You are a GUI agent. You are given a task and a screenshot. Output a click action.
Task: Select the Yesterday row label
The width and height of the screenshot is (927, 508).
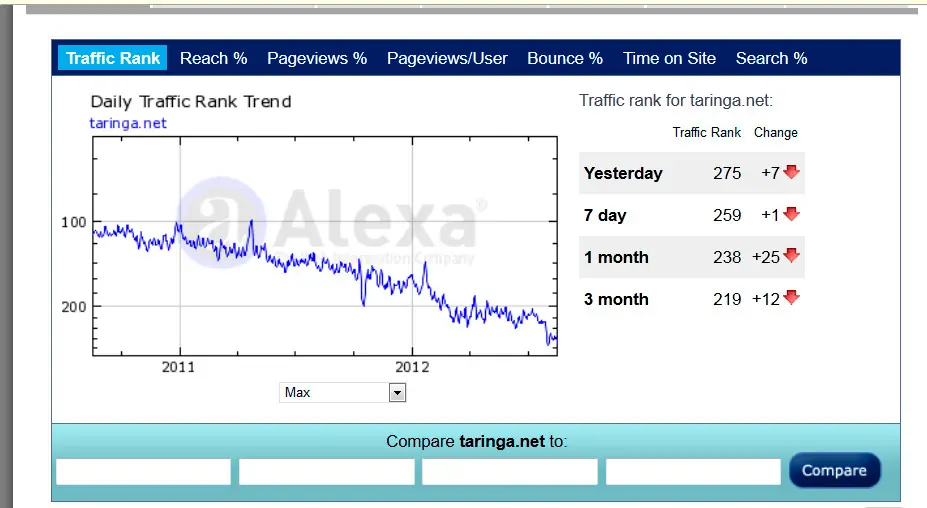point(623,173)
